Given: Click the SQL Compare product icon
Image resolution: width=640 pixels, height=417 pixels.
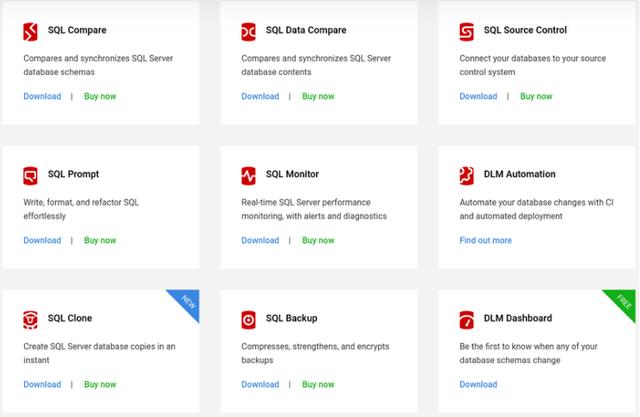Looking at the screenshot, I should point(30,32).
